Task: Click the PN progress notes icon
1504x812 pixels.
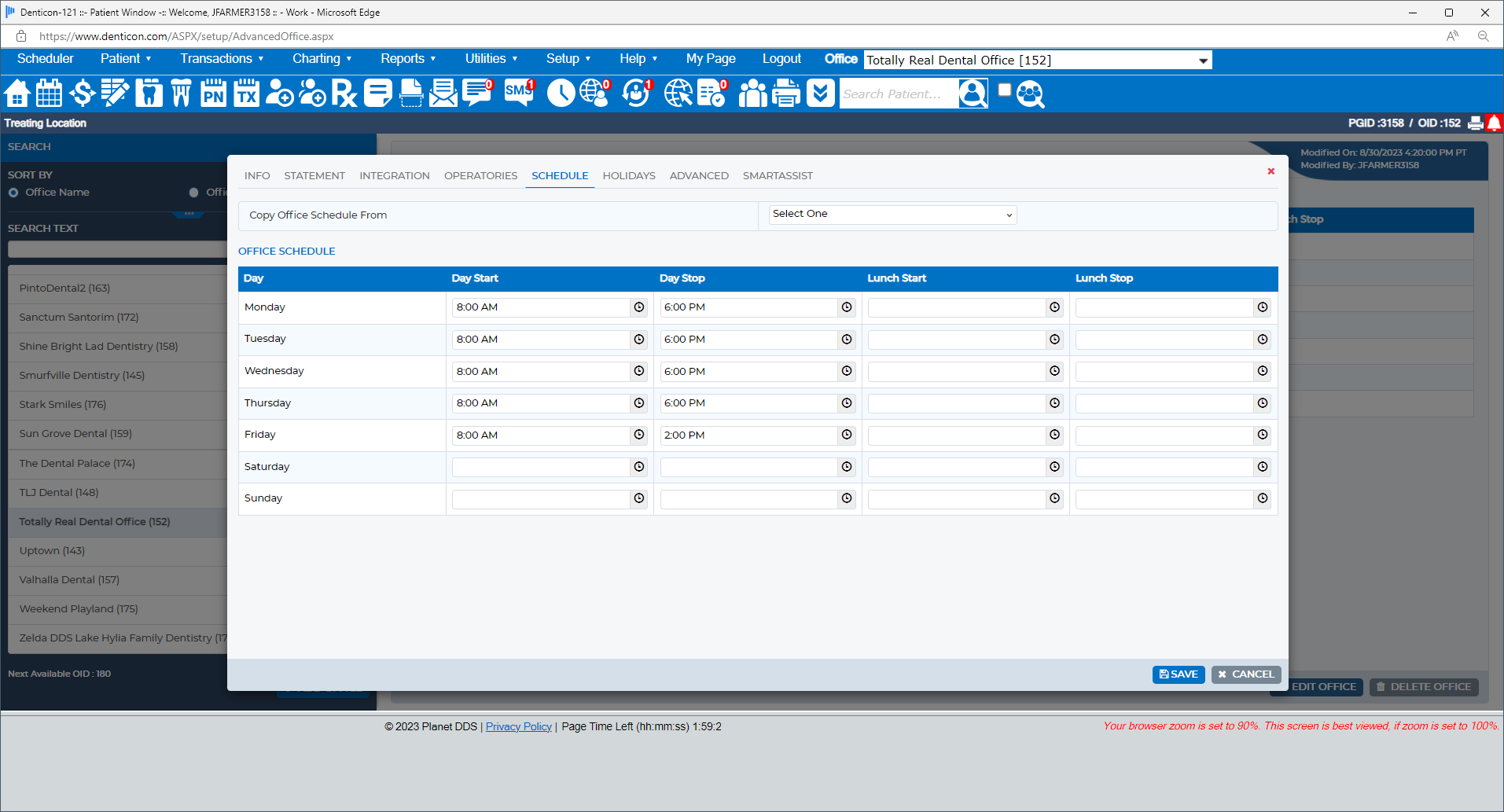Action: point(213,94)
